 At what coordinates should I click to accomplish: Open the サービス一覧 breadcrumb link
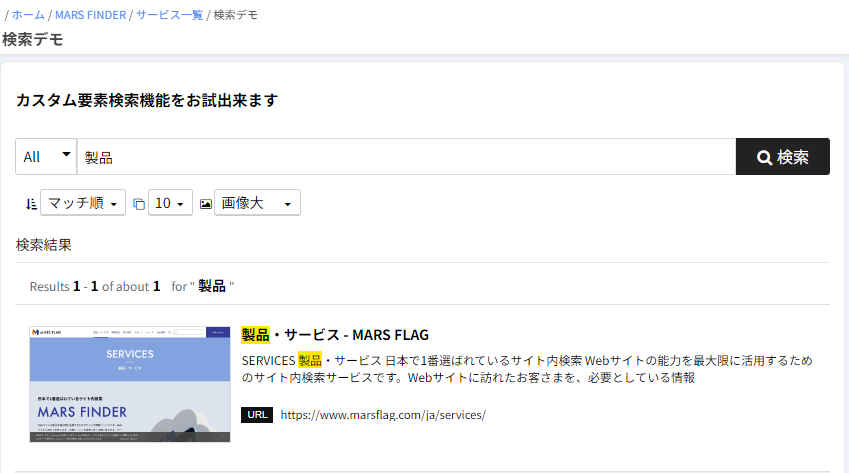click(x=169, y=15)
